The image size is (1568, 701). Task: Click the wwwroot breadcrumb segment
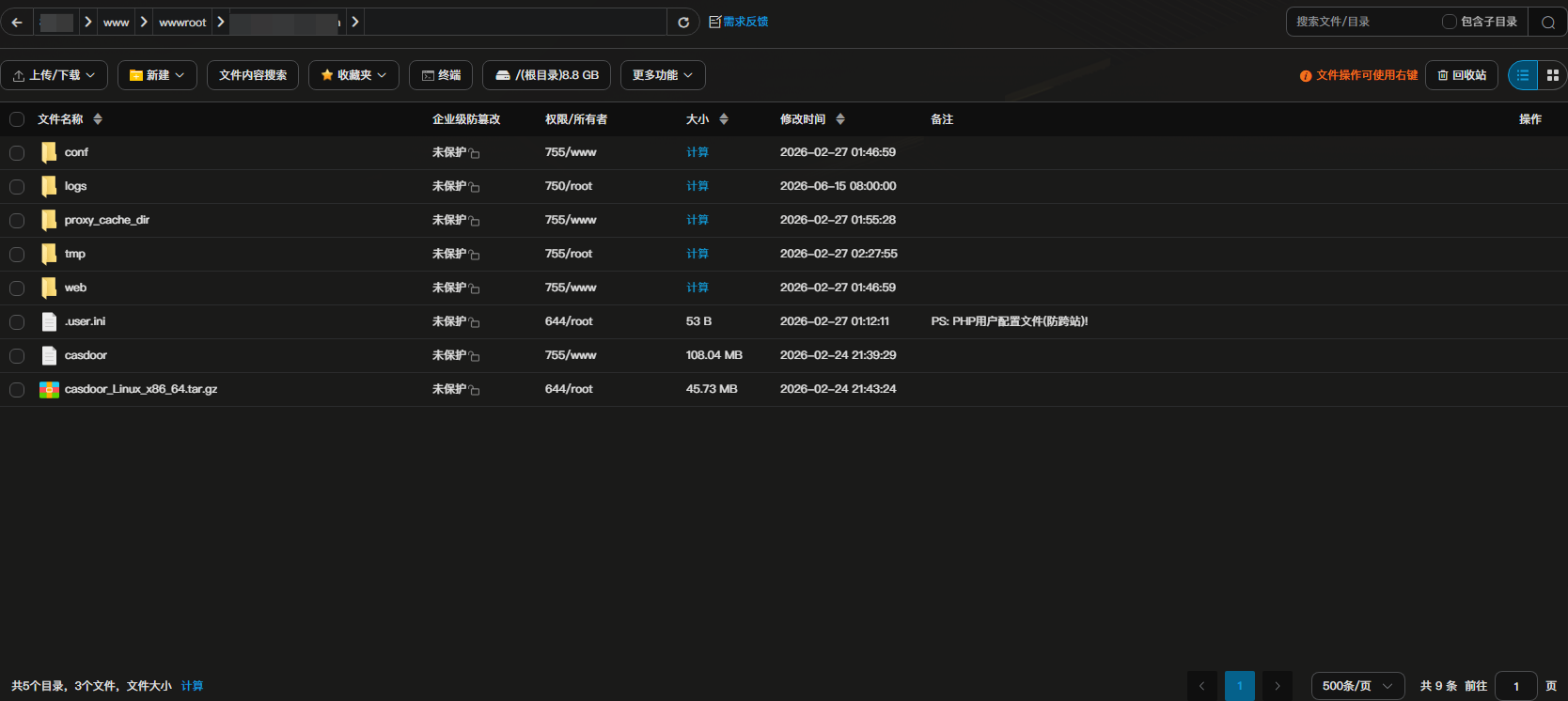tap(182, 23)
